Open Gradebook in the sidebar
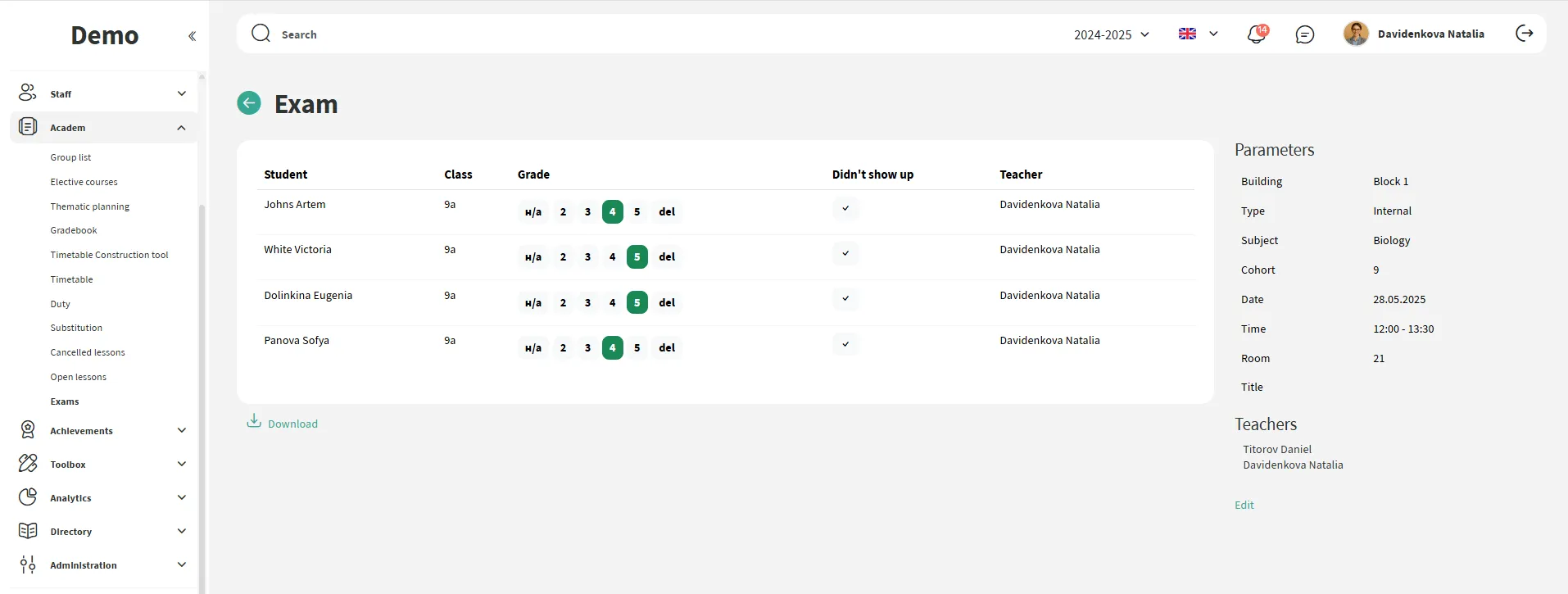The width and height of the screenshot is (1568, 594). pyautogui.click(x=74, y=231)
